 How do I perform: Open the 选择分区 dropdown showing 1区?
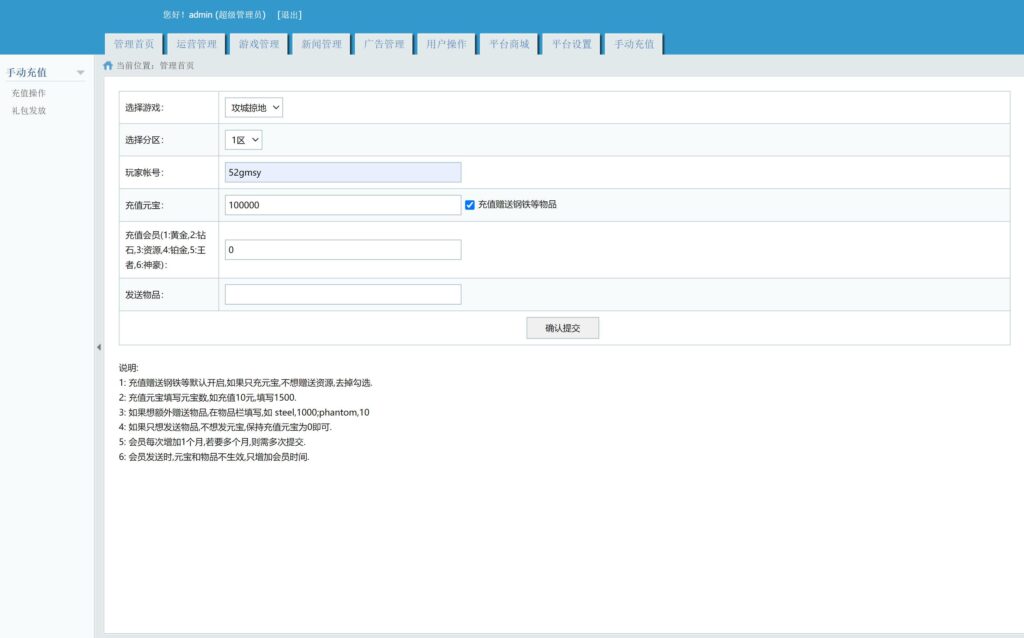tap(244, 140)
